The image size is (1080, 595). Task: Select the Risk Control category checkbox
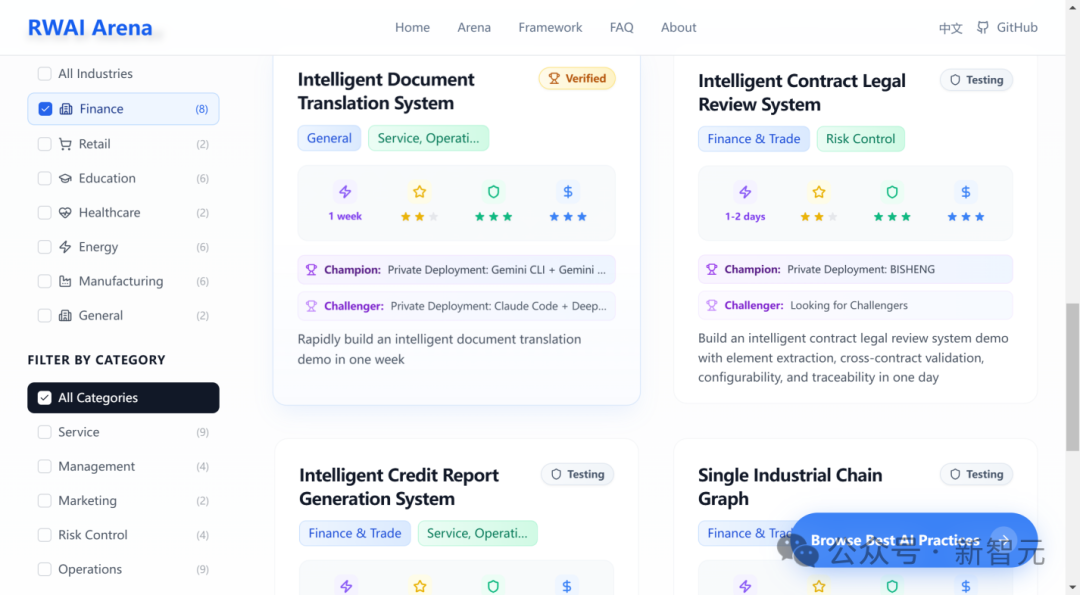coord(45,535)
